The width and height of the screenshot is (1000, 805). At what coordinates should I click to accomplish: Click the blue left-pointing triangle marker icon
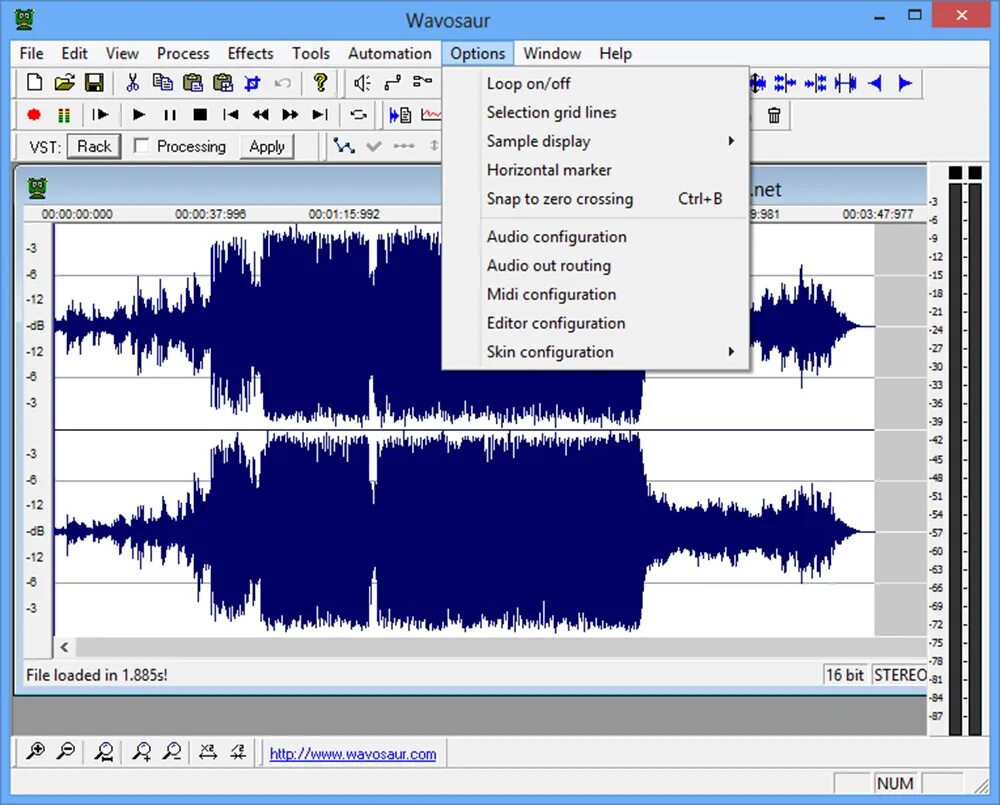tap(875, 83)
